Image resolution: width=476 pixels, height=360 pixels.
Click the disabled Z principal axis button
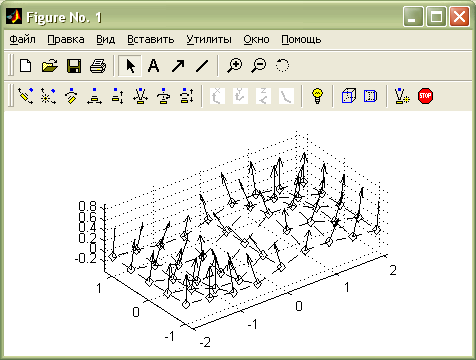coord(263,96)
